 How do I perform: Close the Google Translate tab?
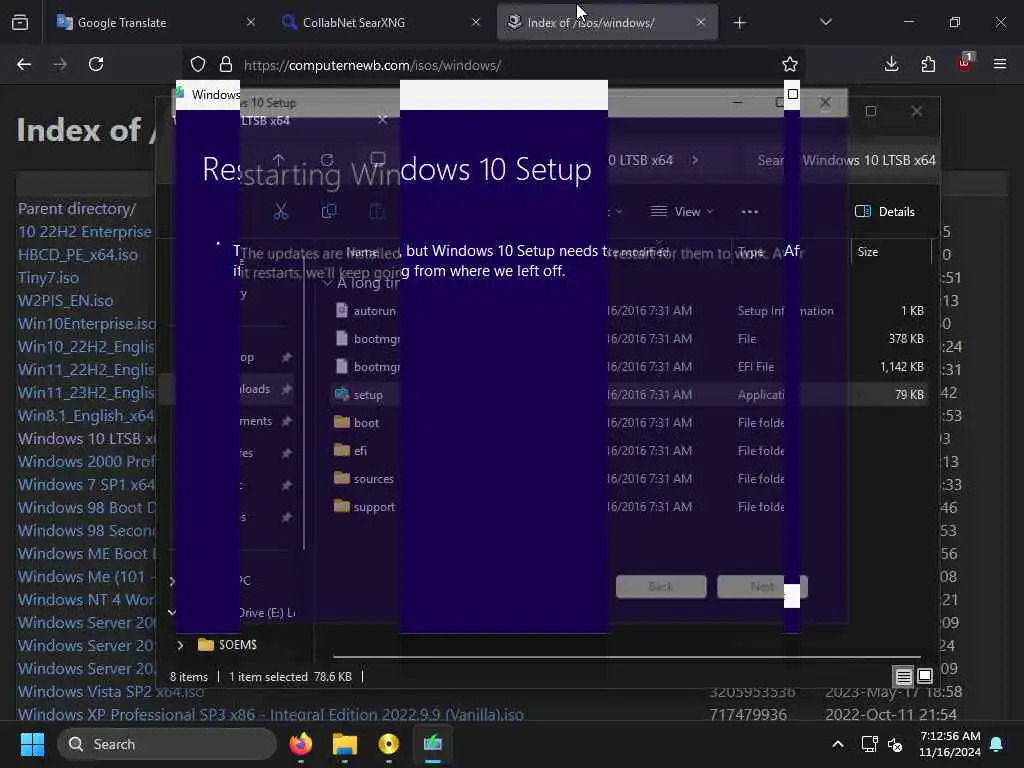(x=251, y=23)
